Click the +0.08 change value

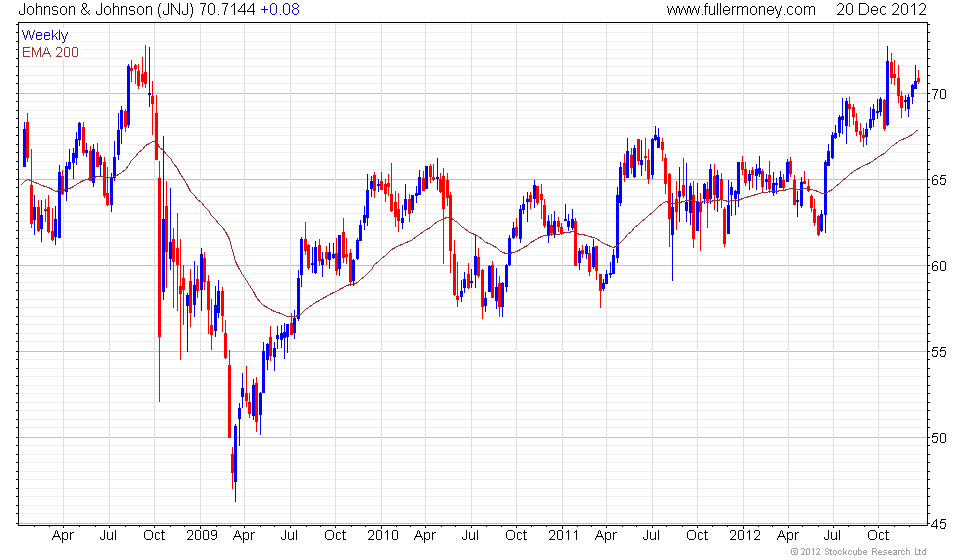(x=279, y=9)
